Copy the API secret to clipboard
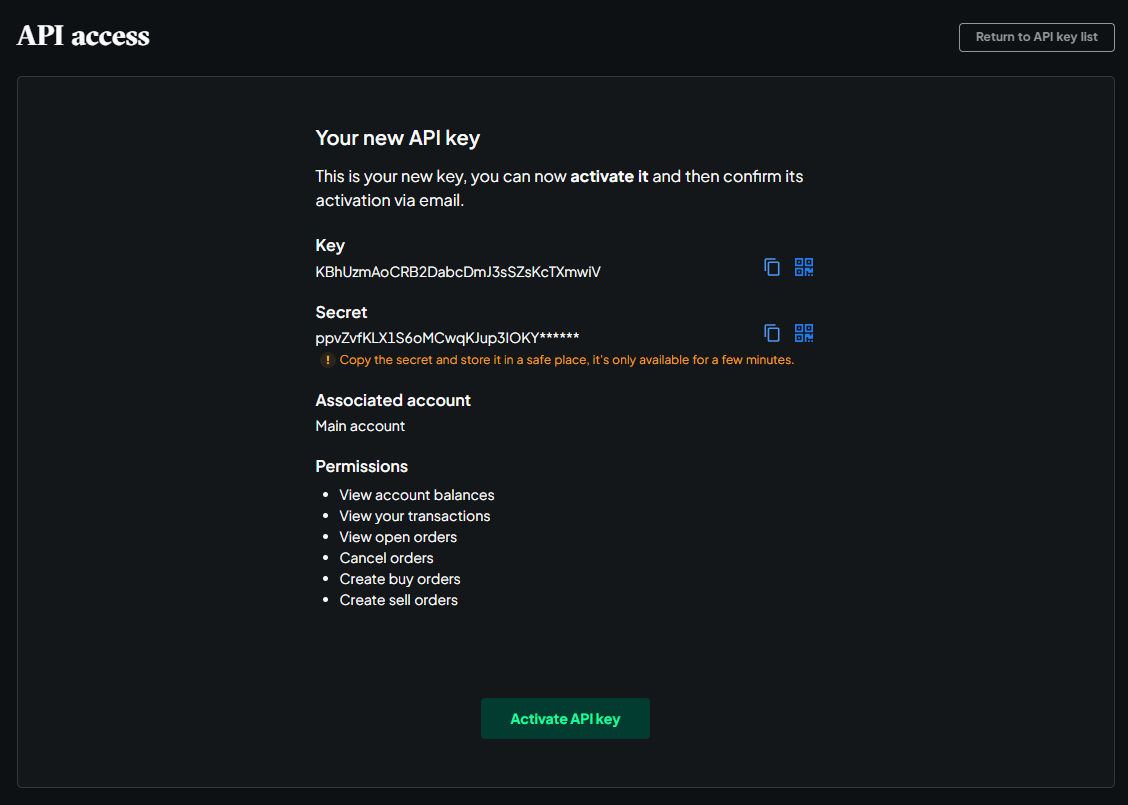The width and height of the screenshot is (1128, 805). tap(772, 333)
